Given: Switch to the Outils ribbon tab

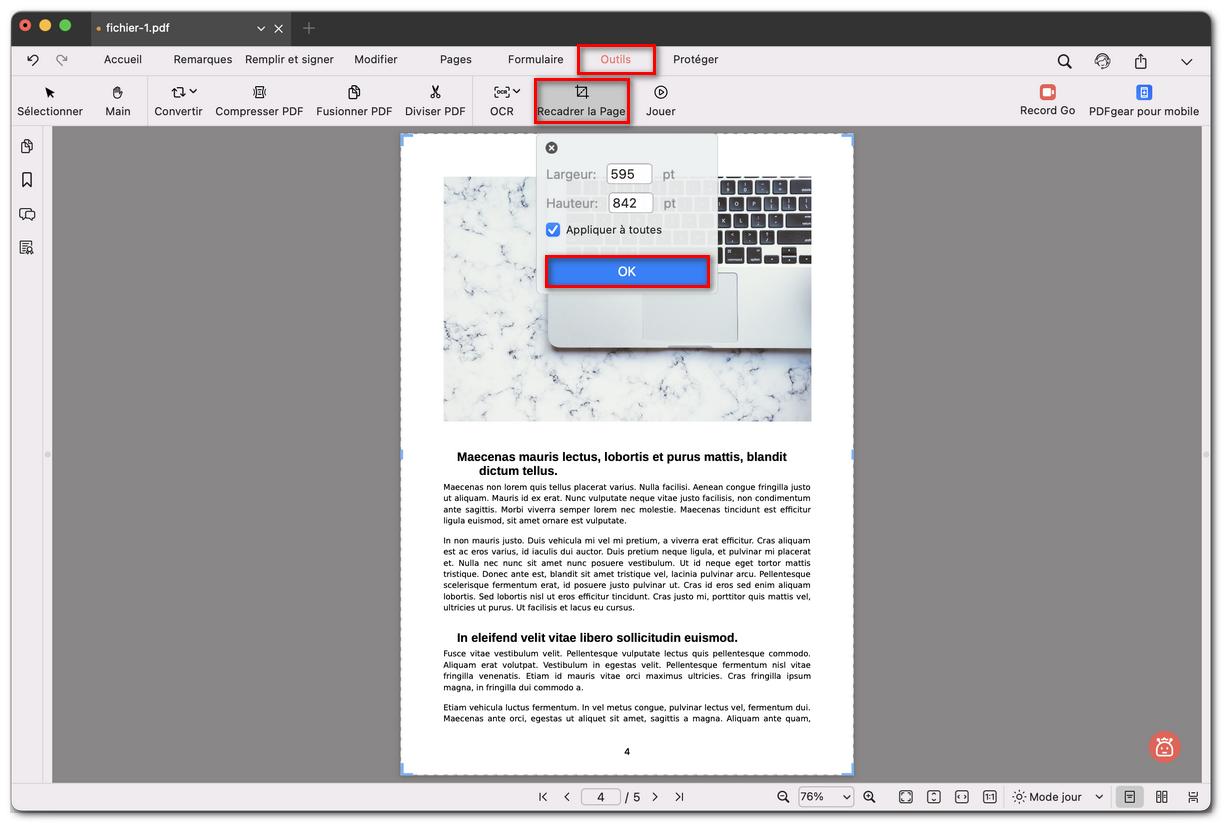Looking at the screenshot, I should coord(616,59).
